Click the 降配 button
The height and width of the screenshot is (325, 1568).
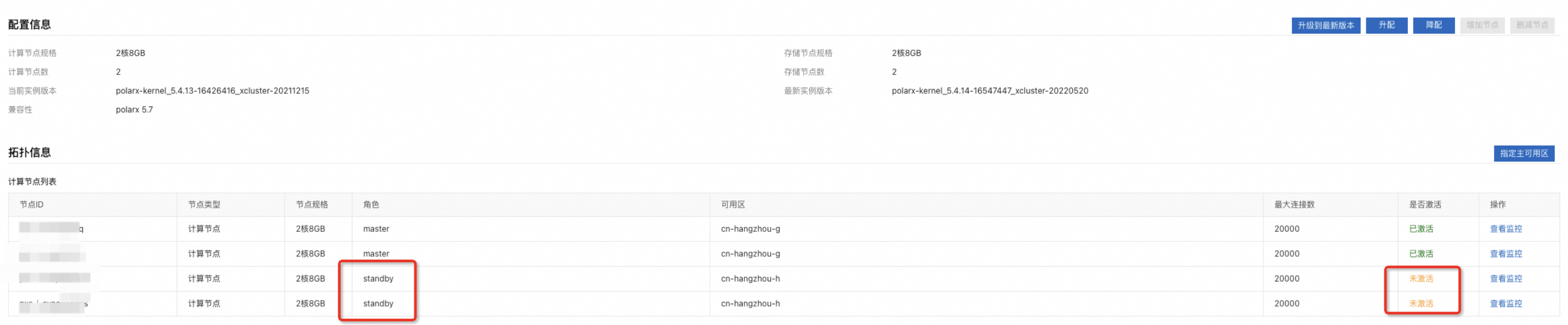(x=1434, y=26)
